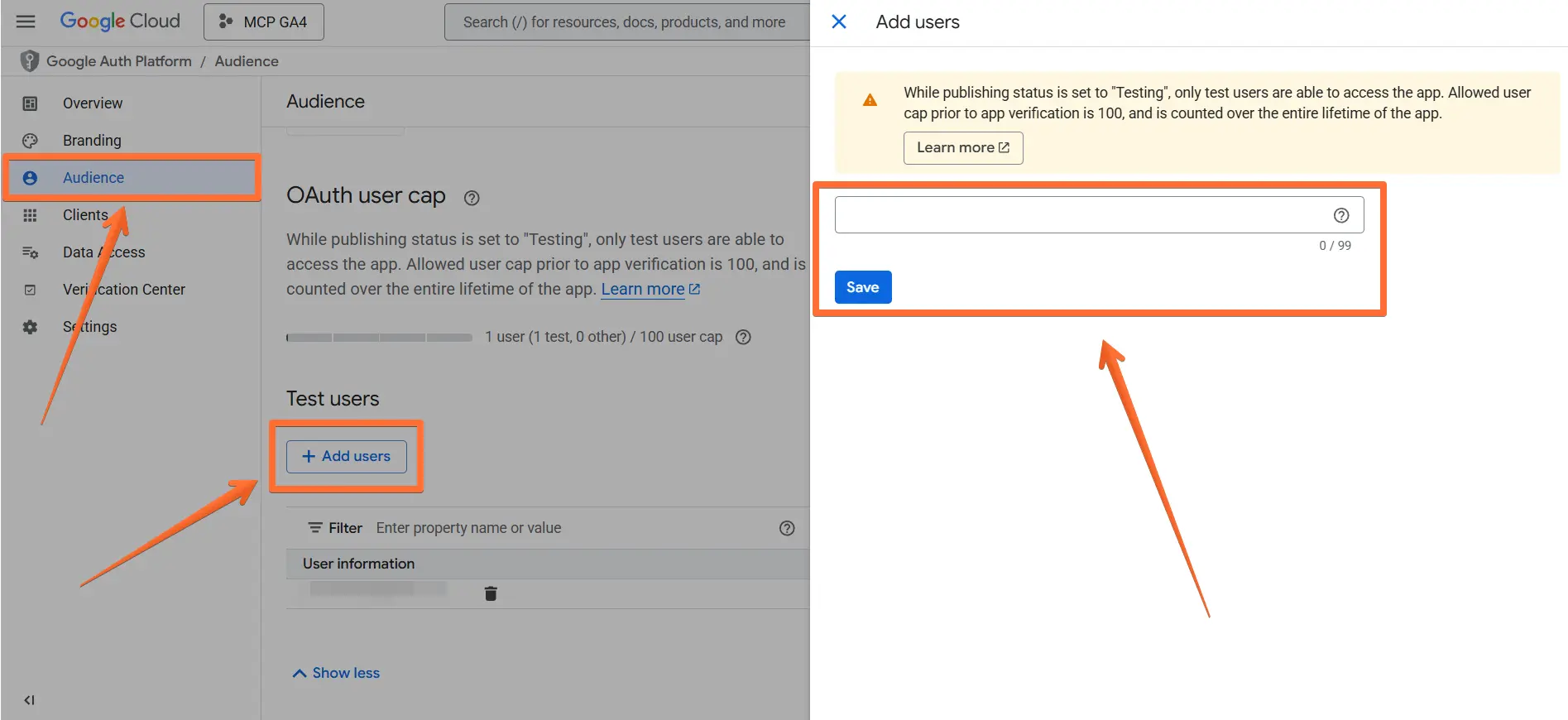Click the Google Cloud logo
1568x720 pixels.
[120, 22]
